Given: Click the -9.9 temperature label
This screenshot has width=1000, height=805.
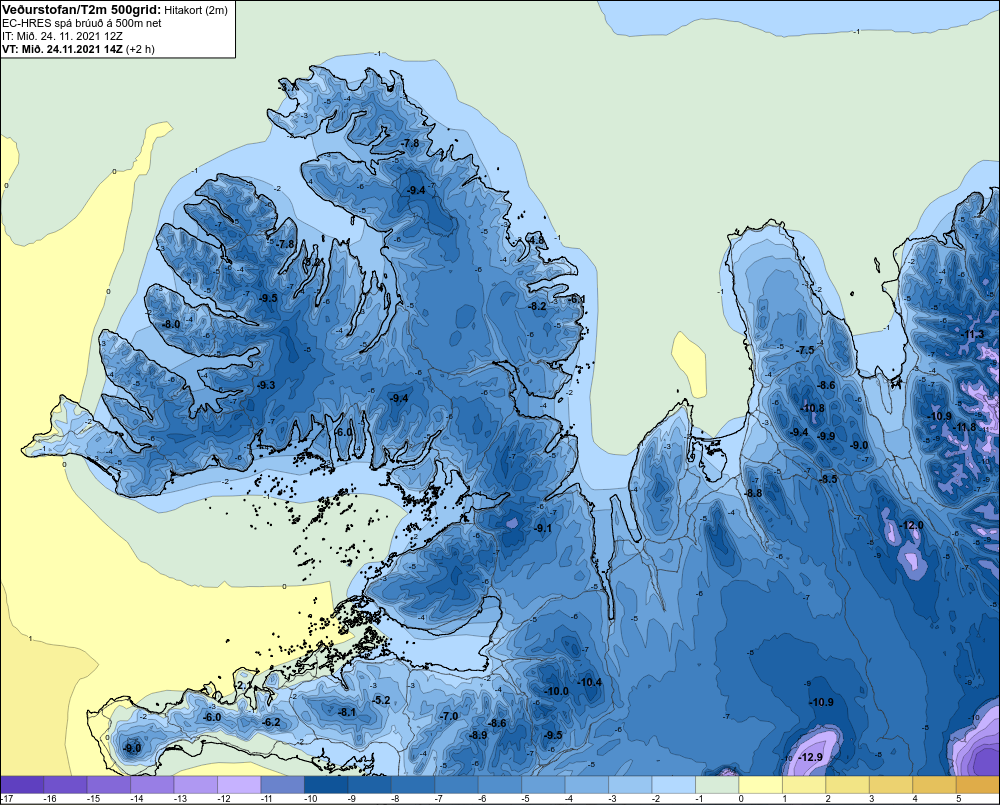Looking at the screenshot, I should [x=827, y=436].
